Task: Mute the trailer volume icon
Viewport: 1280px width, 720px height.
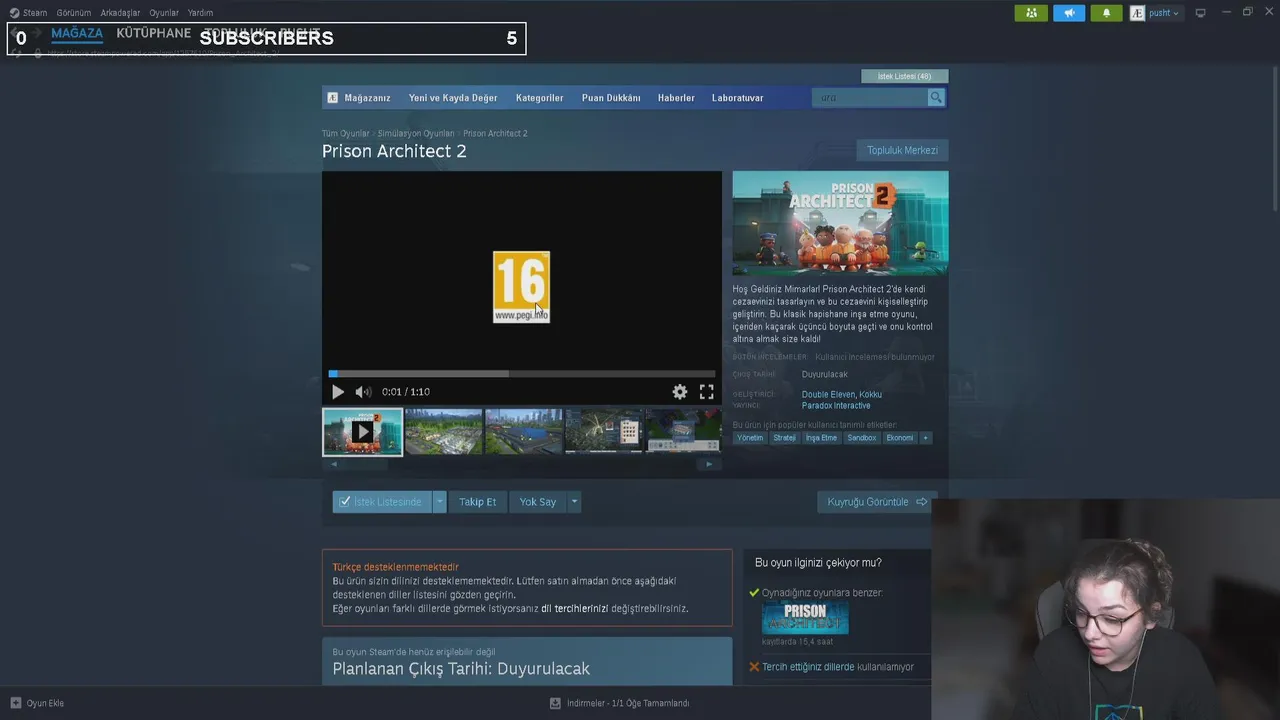Action: tap(363, 392)
